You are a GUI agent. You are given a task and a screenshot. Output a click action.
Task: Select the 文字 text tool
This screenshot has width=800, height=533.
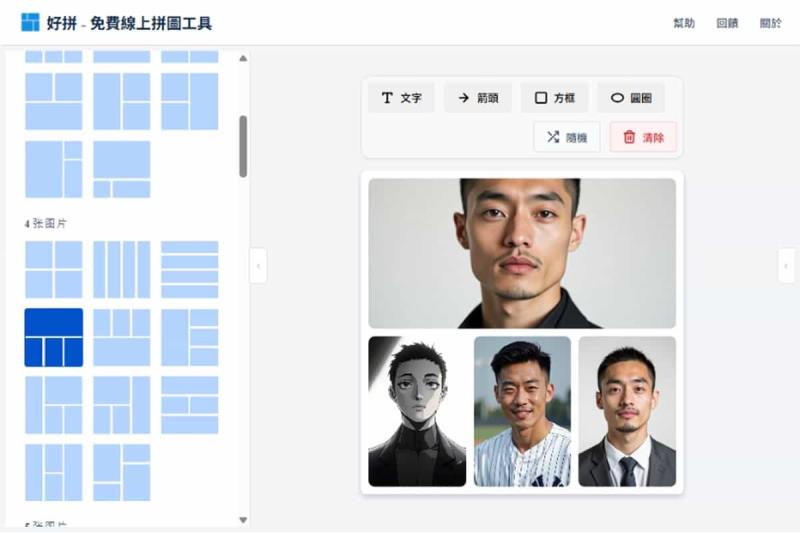[402, 97]
